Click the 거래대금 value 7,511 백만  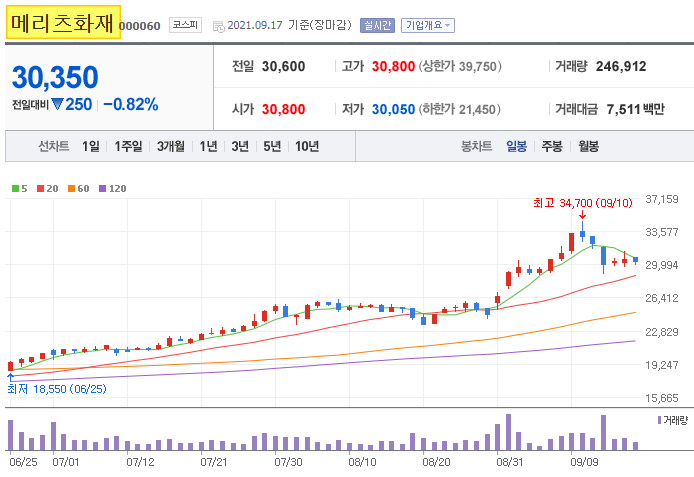point(636,109)
